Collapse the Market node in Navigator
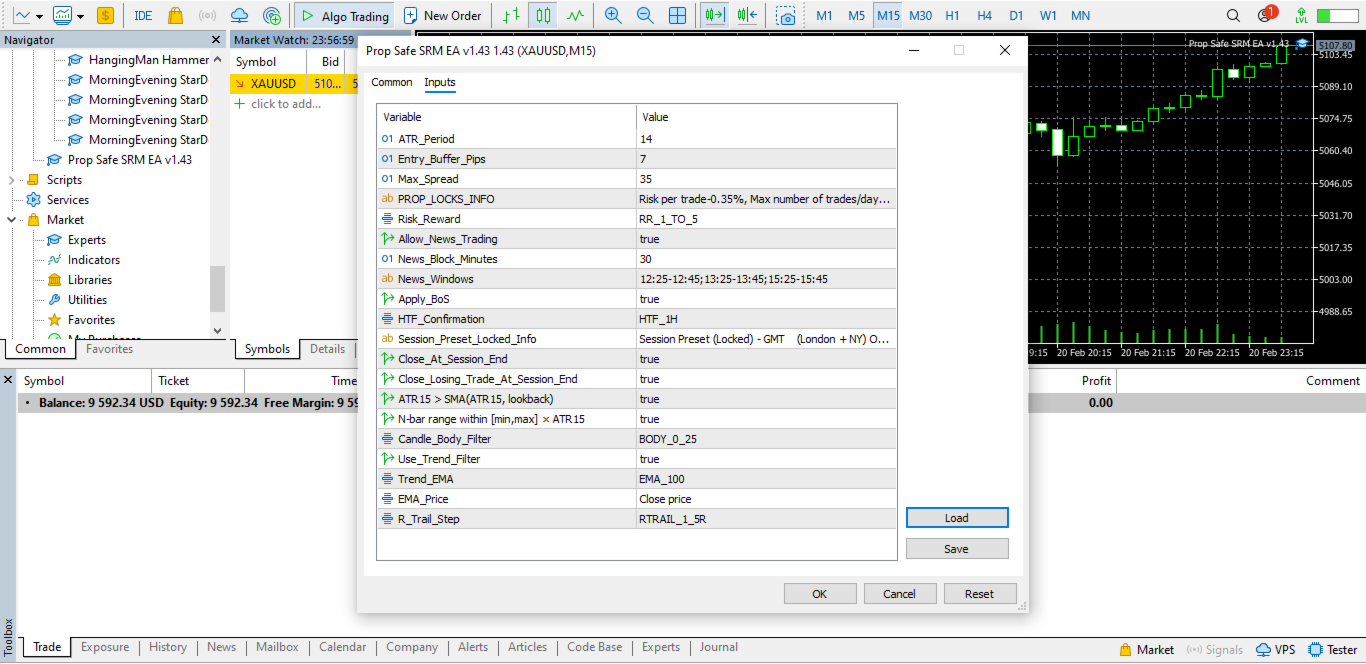 (x=11, y=220)
